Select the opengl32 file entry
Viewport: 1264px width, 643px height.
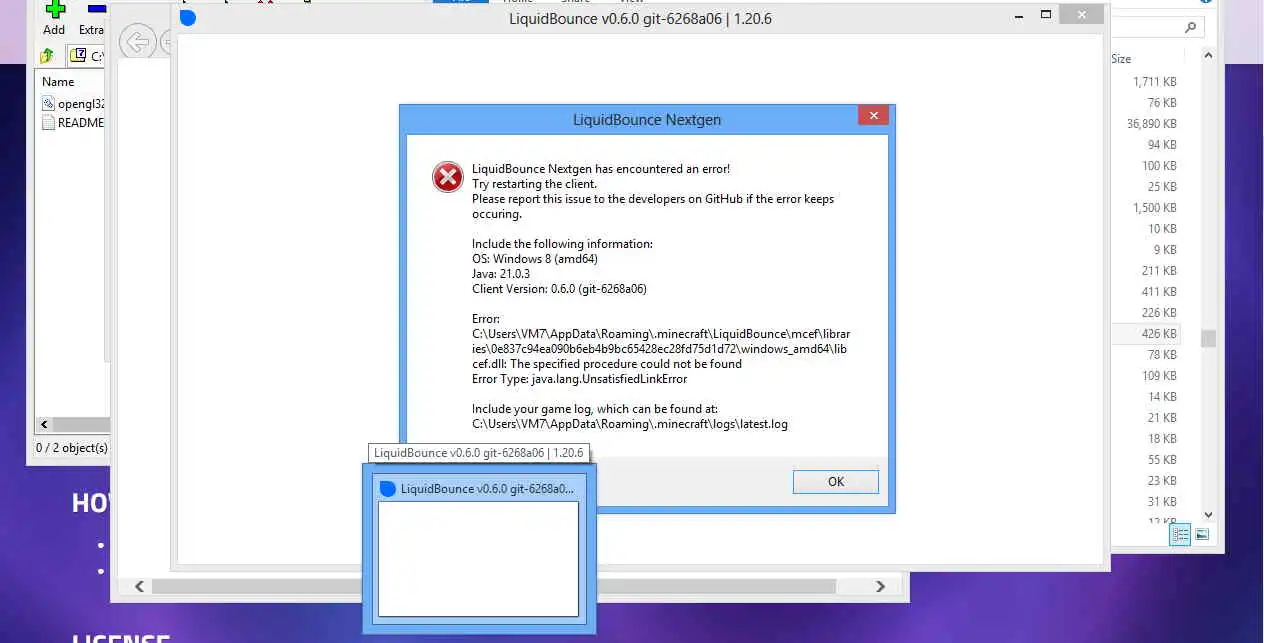coord(74,103)
